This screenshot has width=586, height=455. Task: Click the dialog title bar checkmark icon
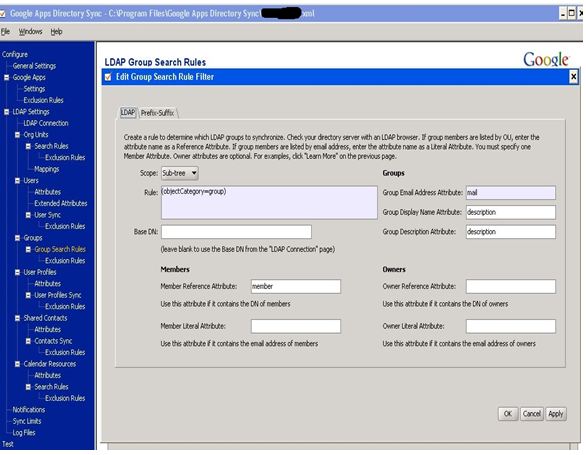108,77
